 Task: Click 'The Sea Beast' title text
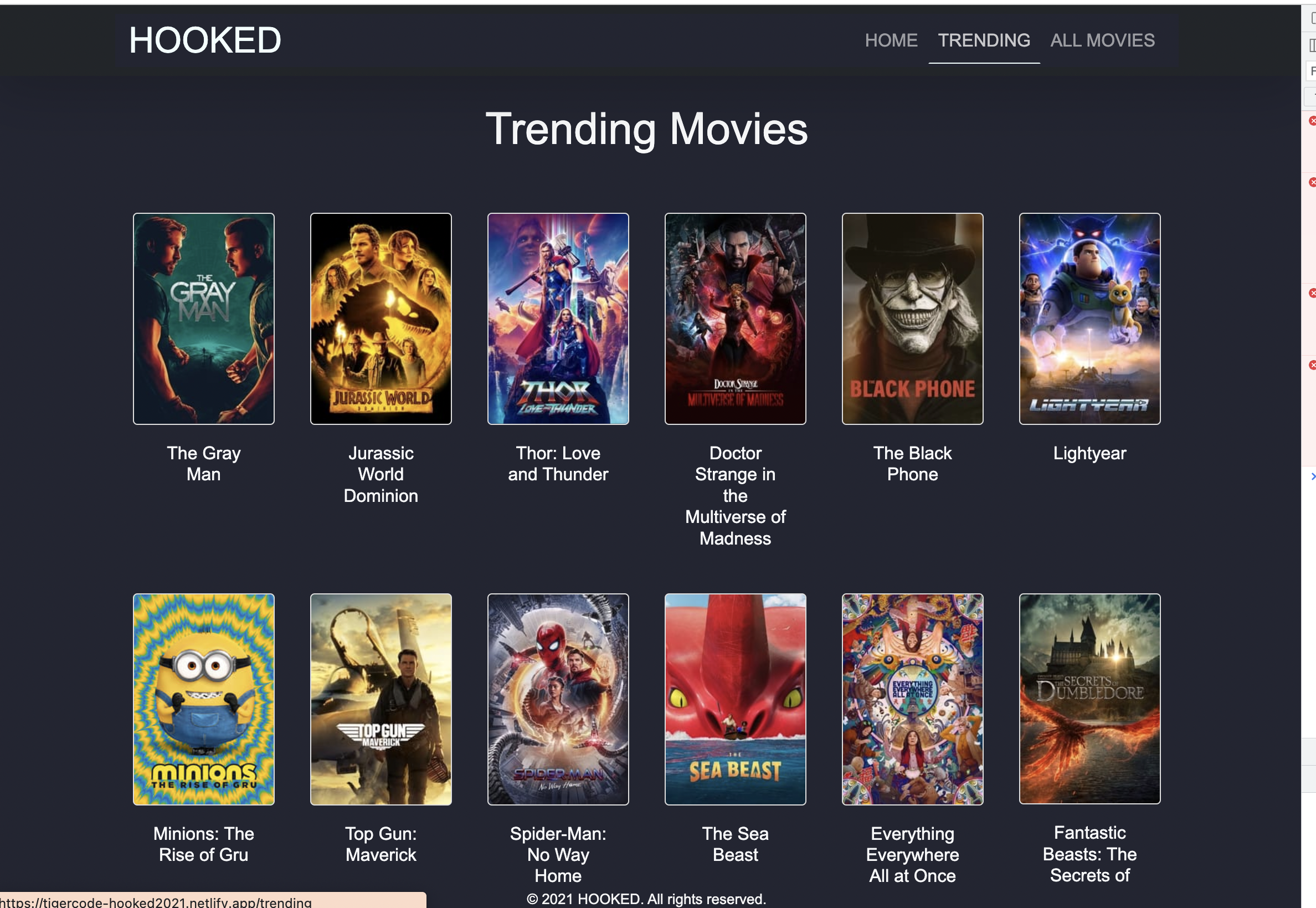tap(735, 844)
